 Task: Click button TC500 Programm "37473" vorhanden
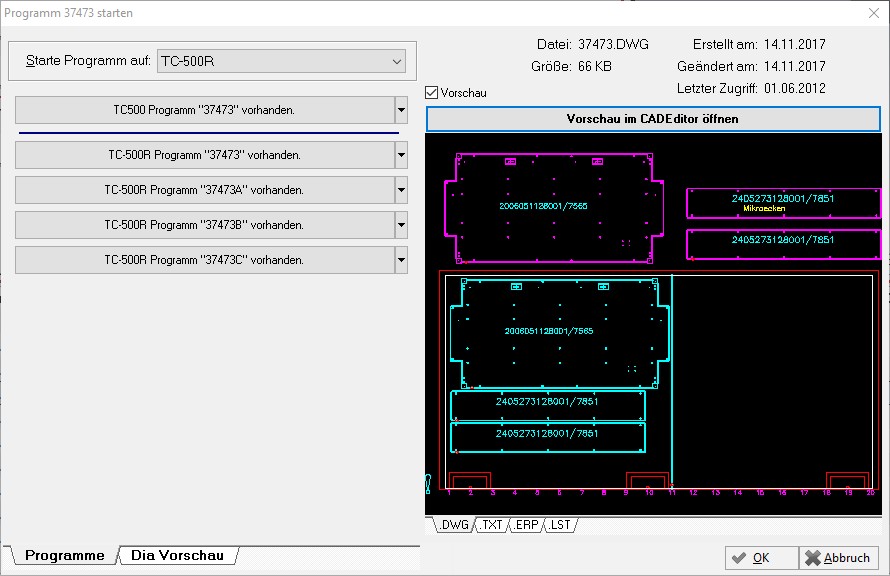205,110
